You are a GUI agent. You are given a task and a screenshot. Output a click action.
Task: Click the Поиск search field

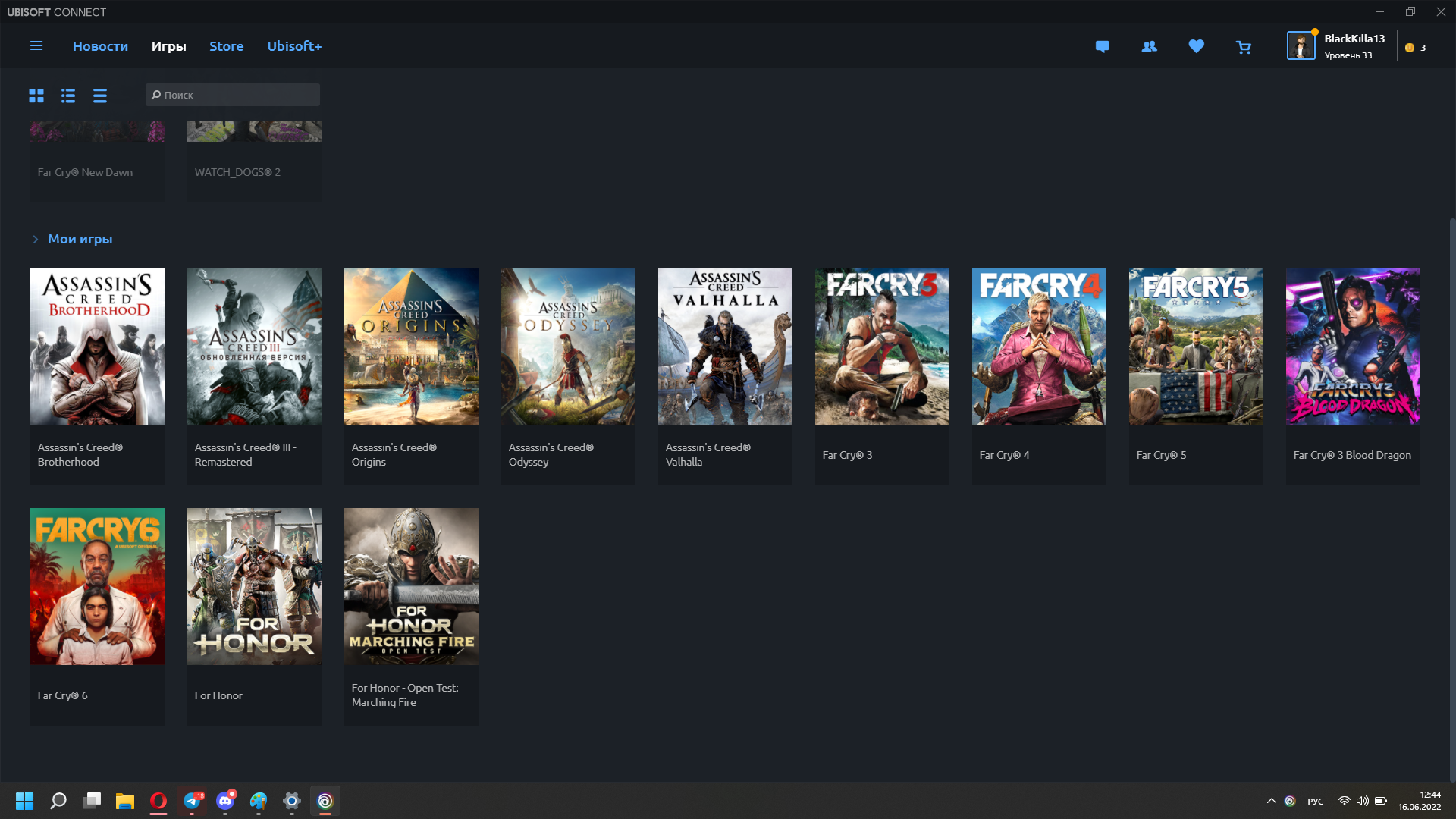tap(233, 95)
